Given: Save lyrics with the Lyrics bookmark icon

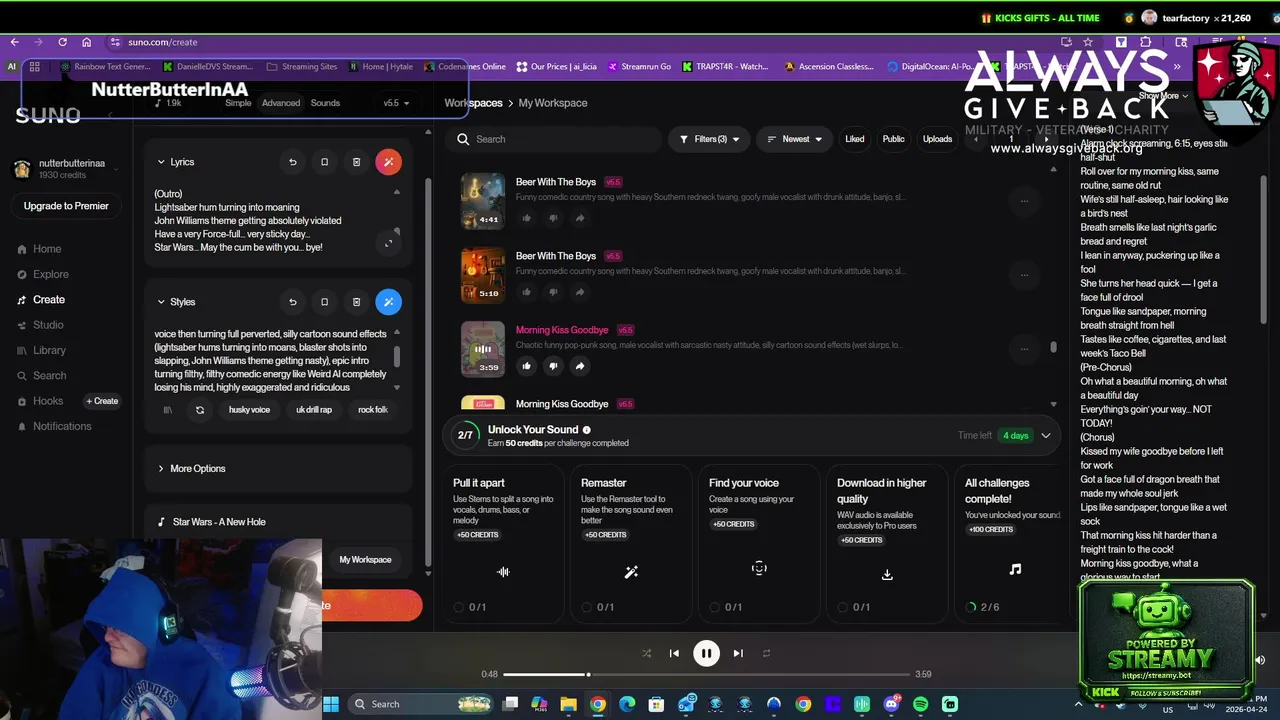Looking at the screenshot, I should [324, 162].
